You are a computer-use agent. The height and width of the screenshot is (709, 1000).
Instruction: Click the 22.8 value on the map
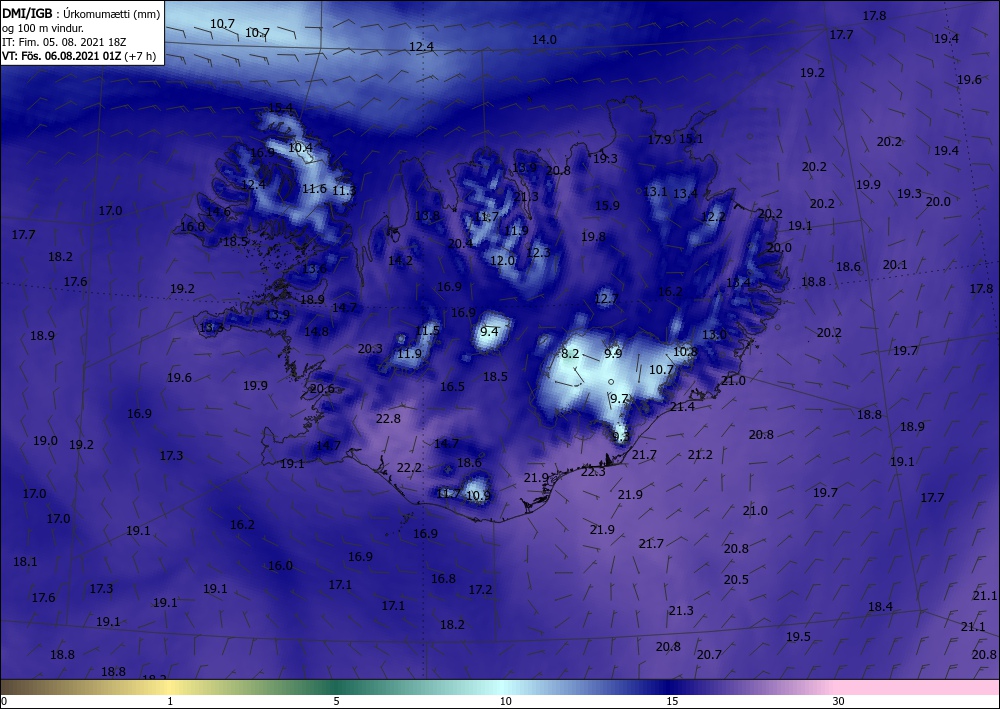coord(388,419)
